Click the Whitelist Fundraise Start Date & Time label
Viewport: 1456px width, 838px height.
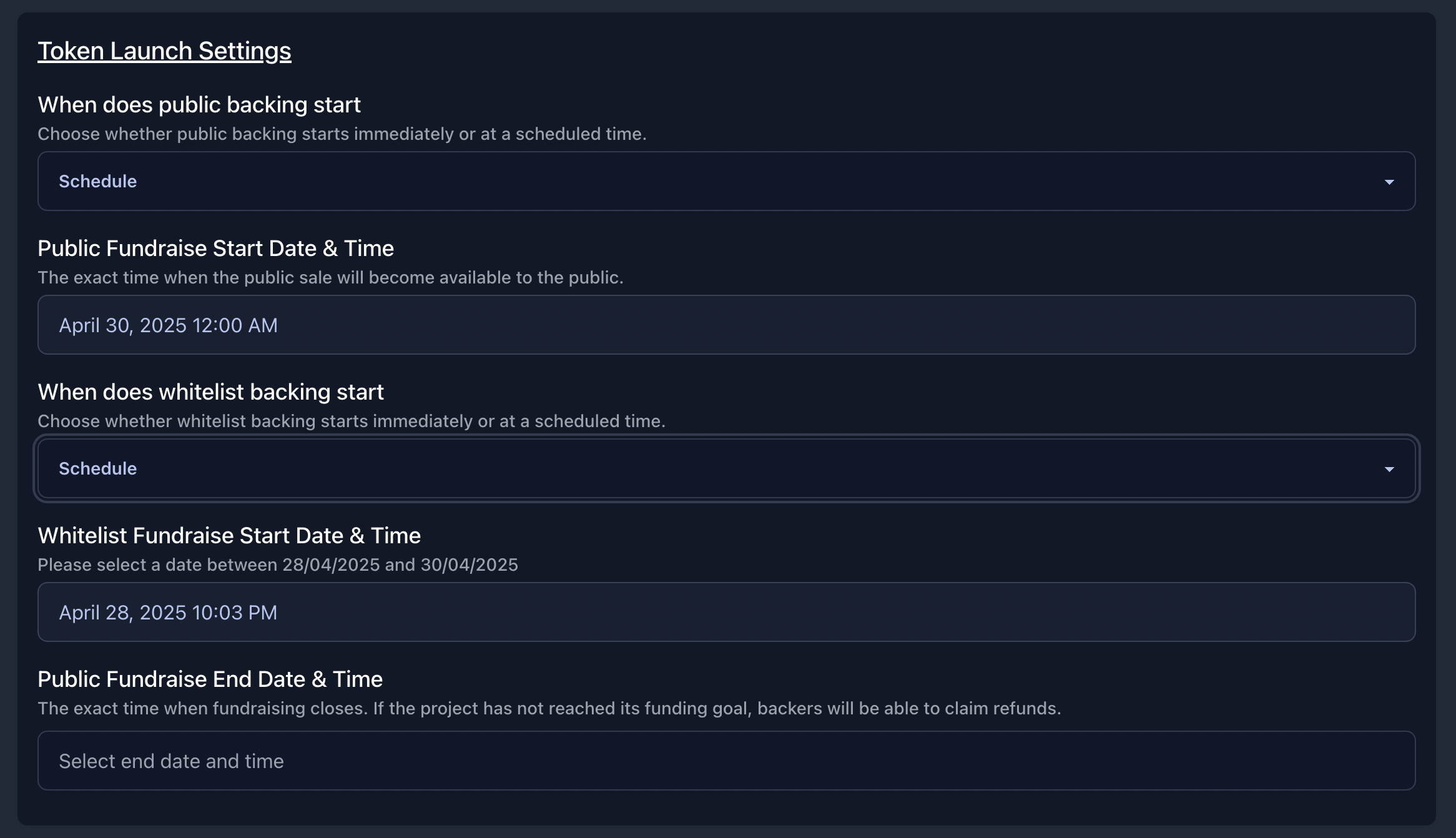pyautogui.click(x=229, y=535)
